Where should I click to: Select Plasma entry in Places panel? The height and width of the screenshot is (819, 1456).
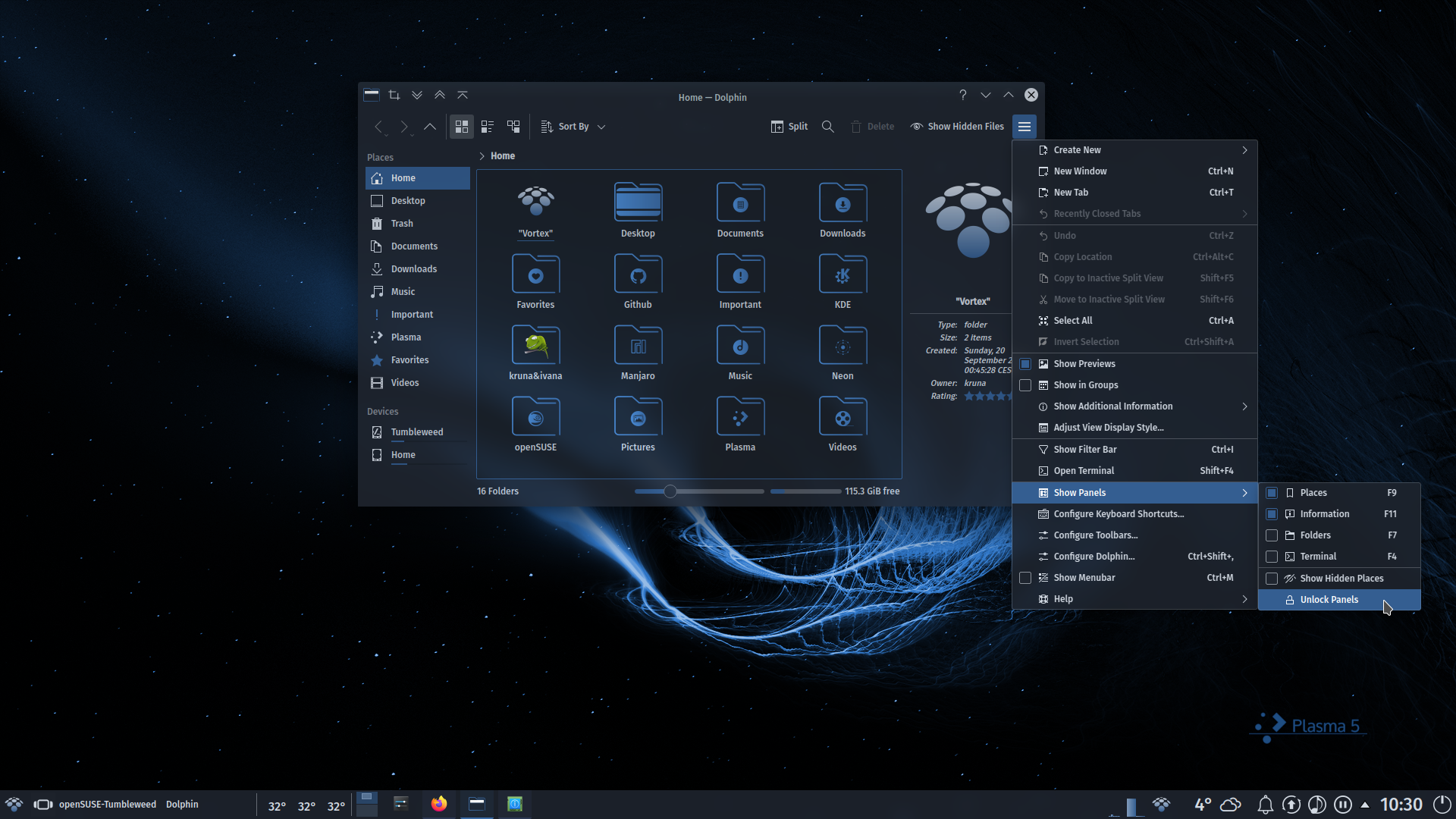418,337
